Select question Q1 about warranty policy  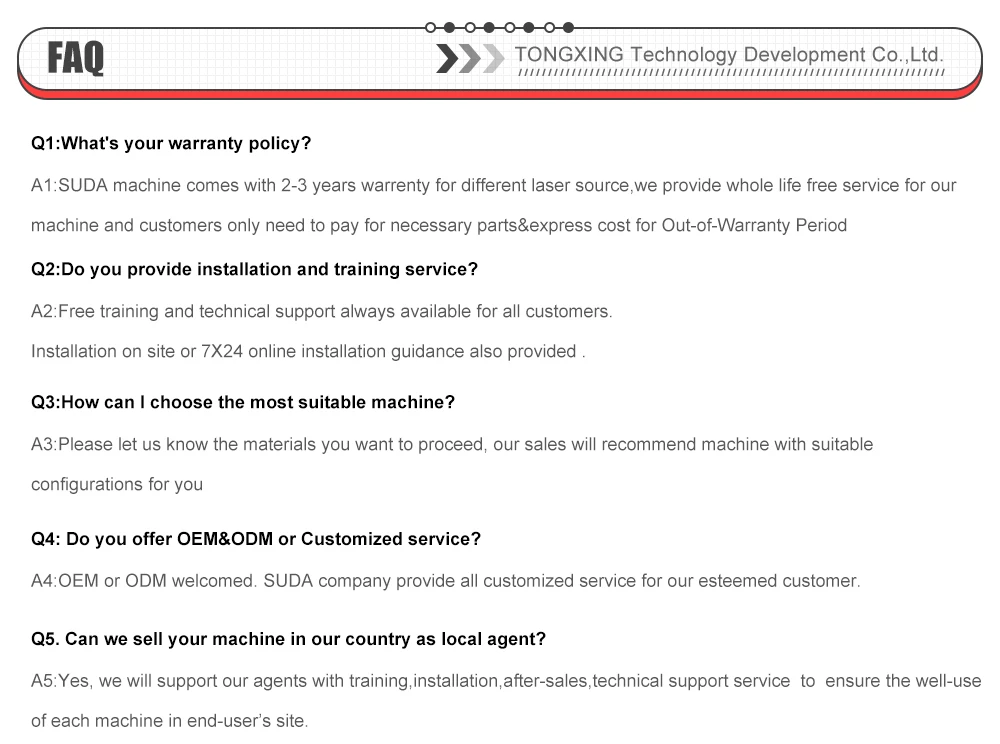pyautogui.click(x=171, y=143)
